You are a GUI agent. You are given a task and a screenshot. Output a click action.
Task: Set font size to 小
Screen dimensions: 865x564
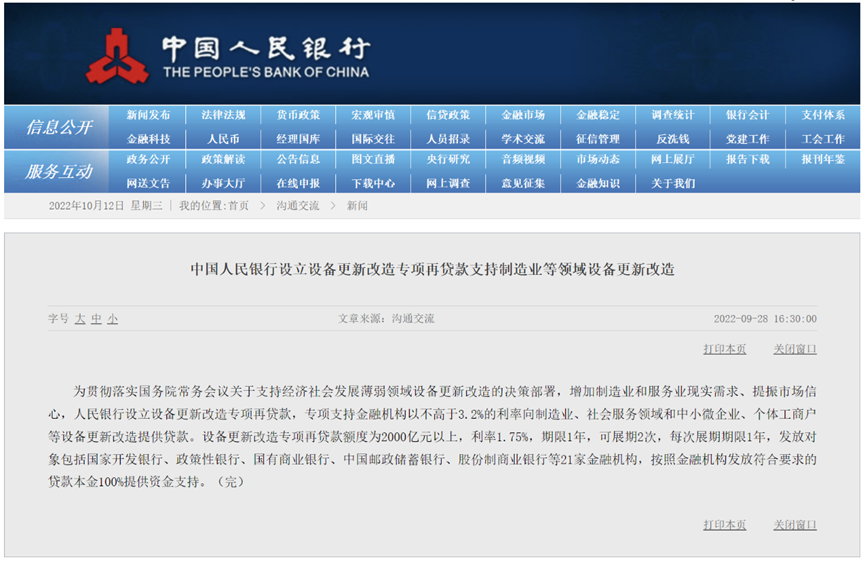(112, 319)
